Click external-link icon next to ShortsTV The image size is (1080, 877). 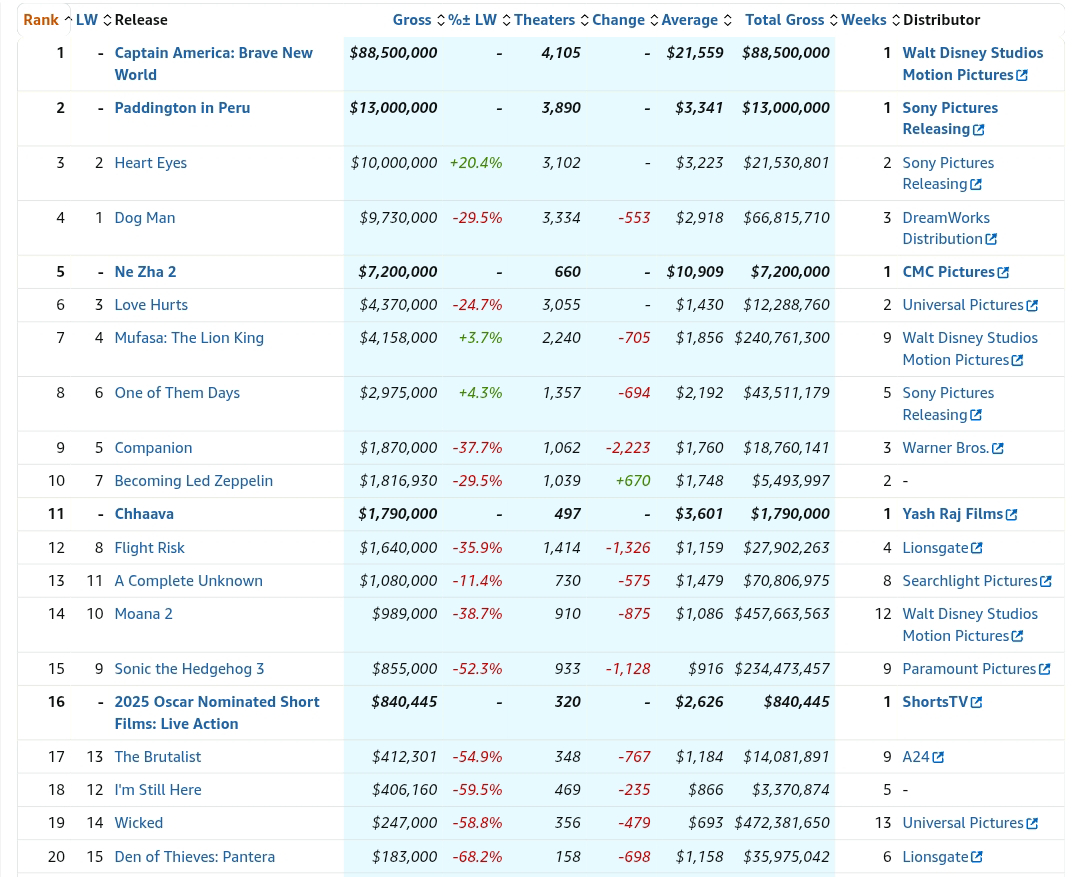pyautogui.click(x=977, y=703)
